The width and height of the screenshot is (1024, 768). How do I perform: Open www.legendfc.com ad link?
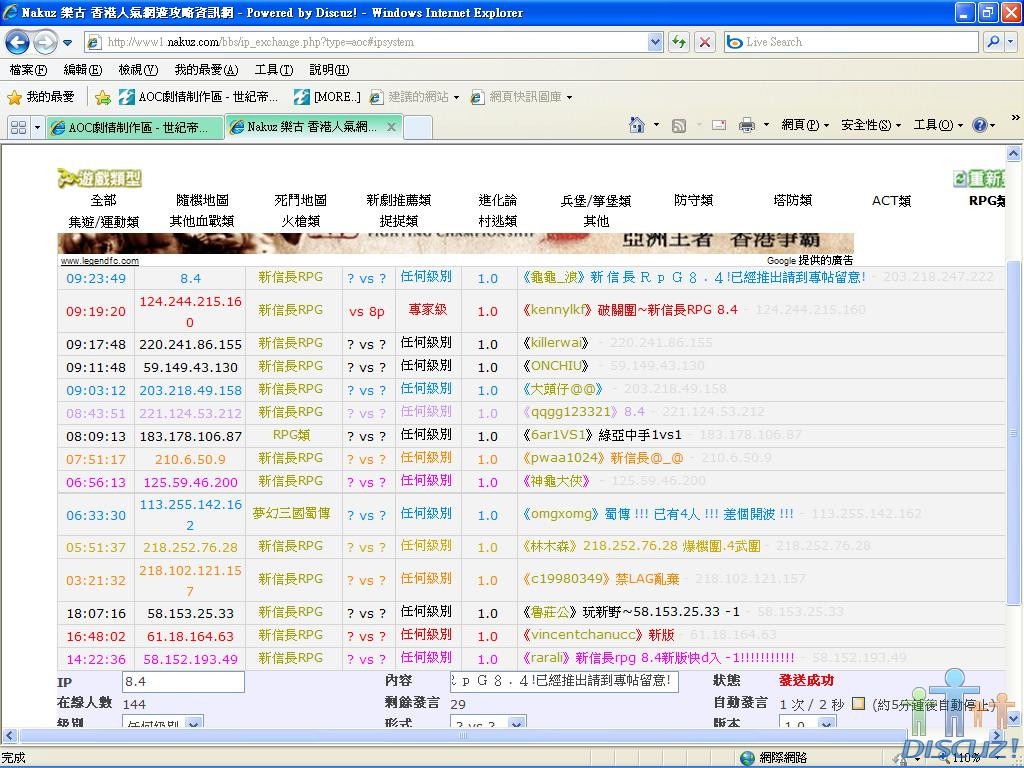100,261
